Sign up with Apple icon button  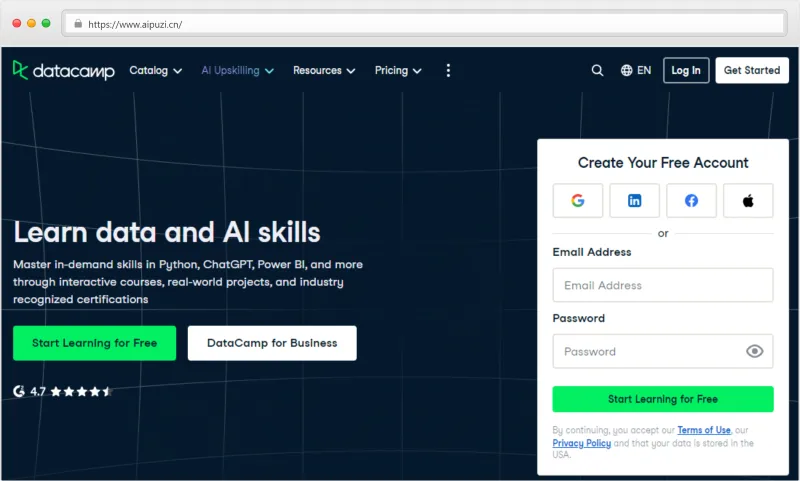click(x=748, y=201)
